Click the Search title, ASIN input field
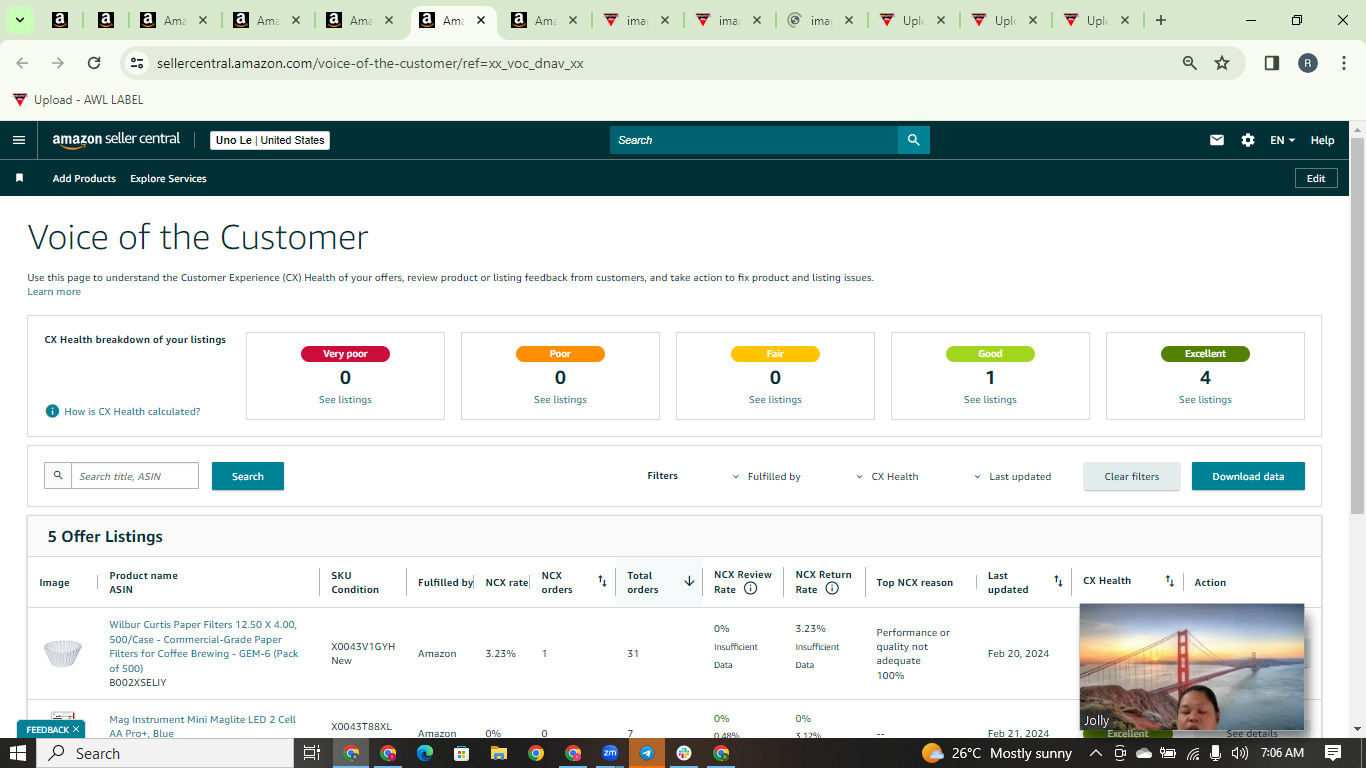1366x768 pixels. click(134, 476)
